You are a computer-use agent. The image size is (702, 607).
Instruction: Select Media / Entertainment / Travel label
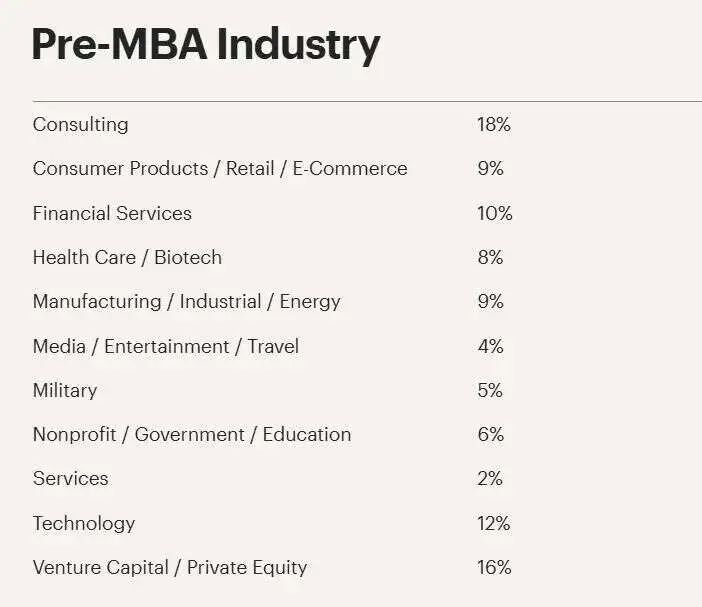click(166, 346)
